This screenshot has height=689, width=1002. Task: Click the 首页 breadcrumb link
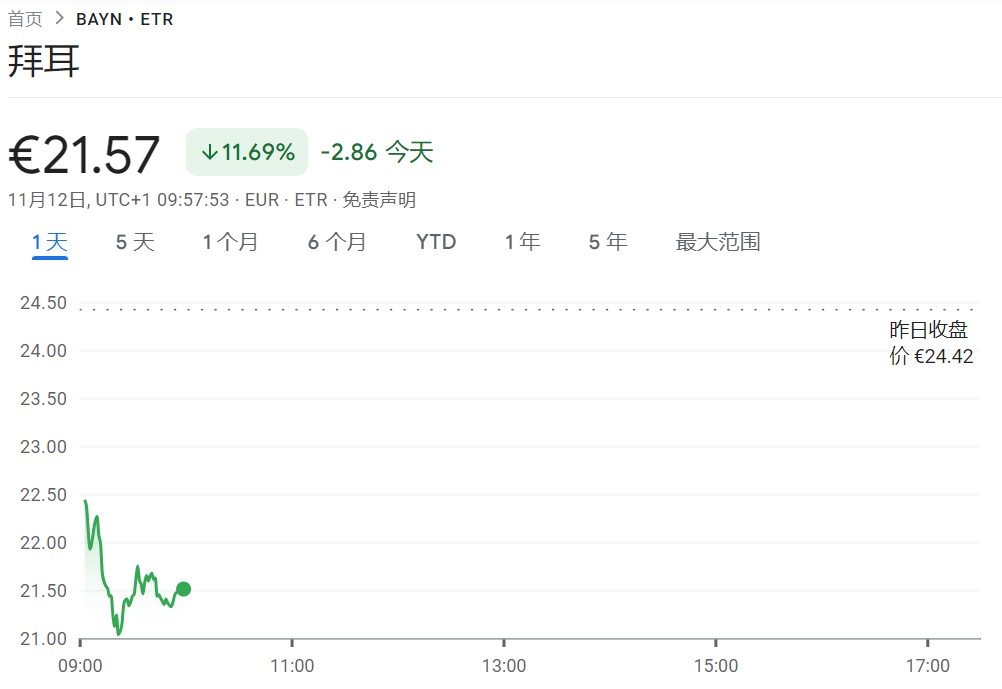(25, 19)
